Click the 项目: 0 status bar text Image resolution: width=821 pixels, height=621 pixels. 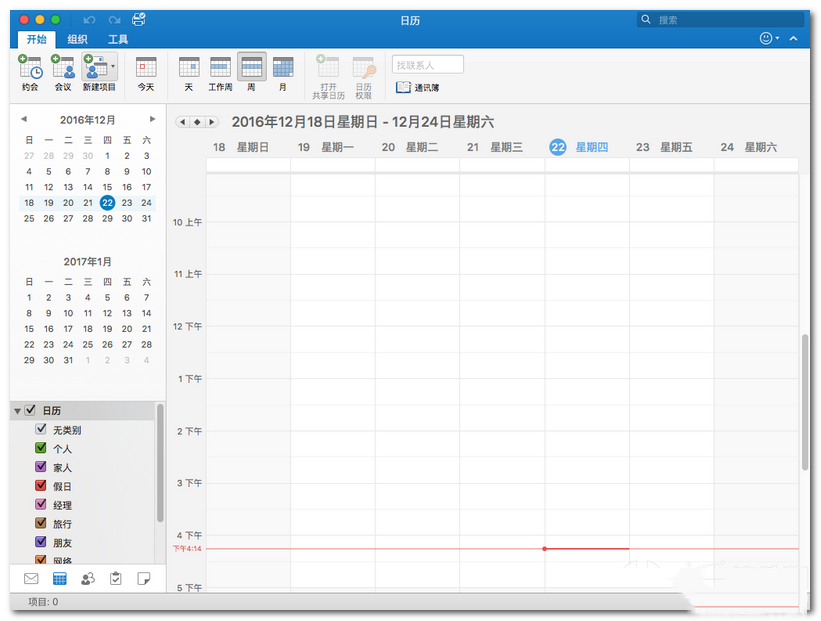pos(43,602)
